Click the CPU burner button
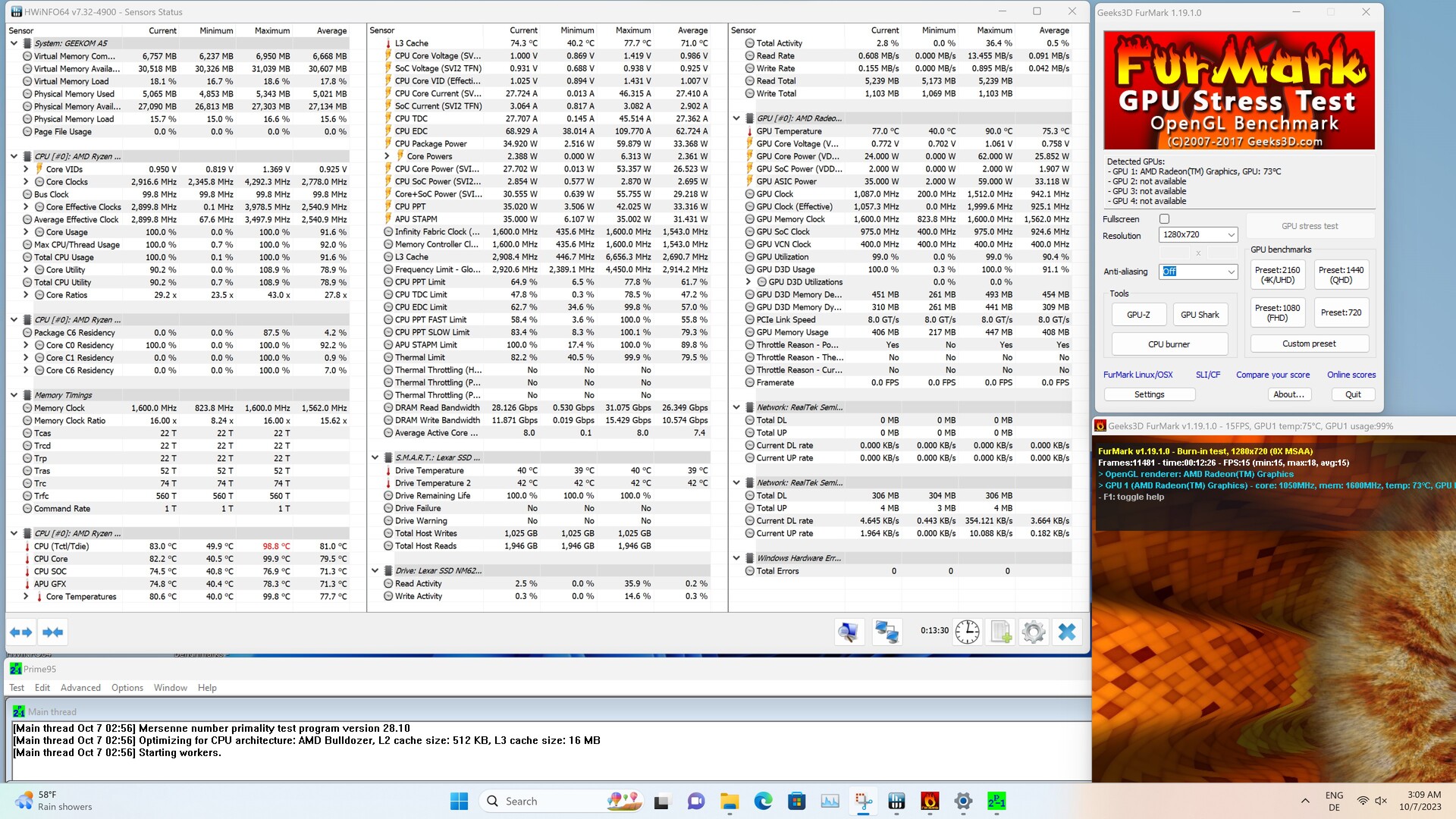This screenshot has width=1456, height=819. click(x=1169, y=344)
